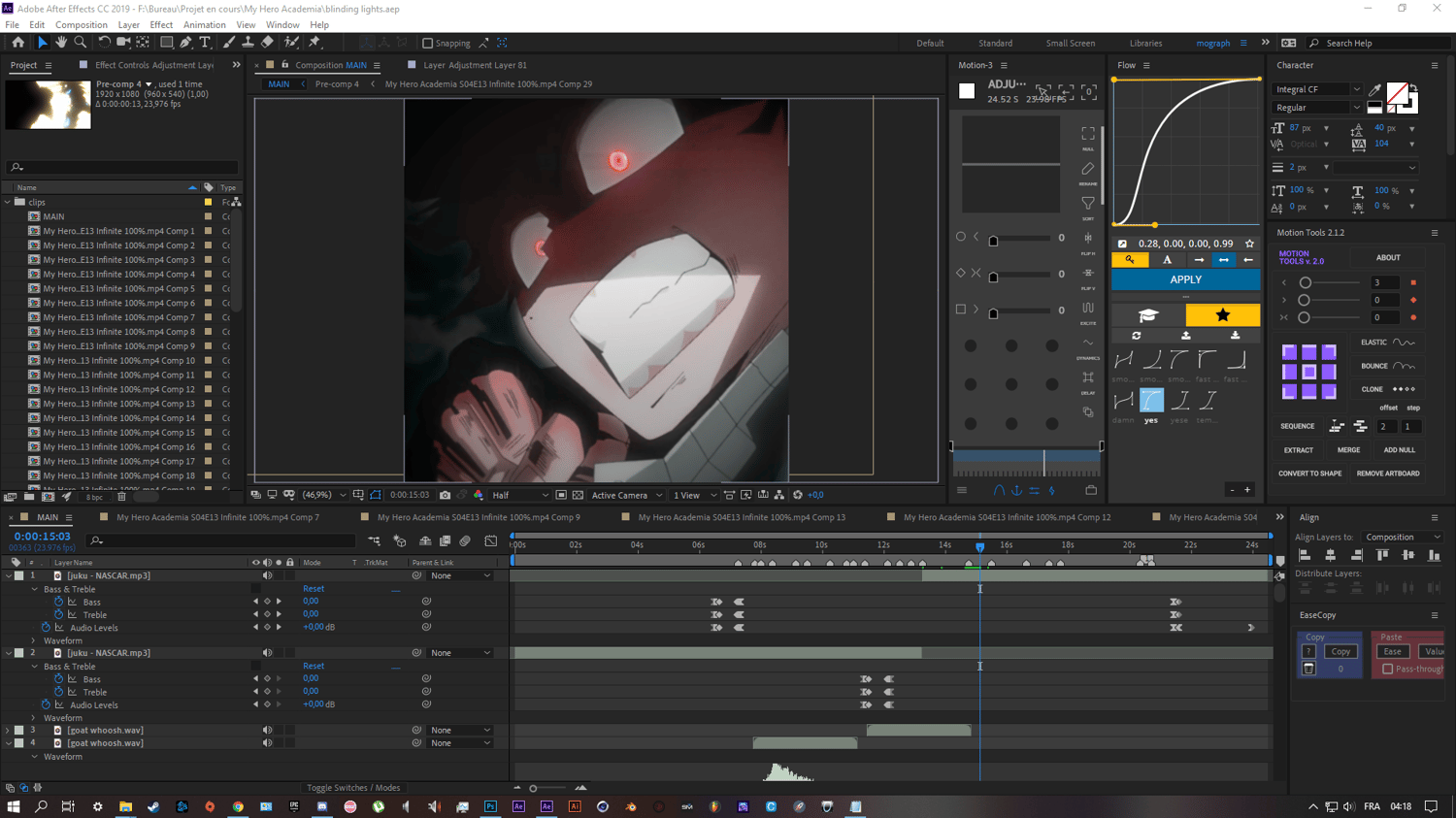Switch to the Small Screen workspace
Screen dimensions: 1456x818
(x=1070, y=44)
